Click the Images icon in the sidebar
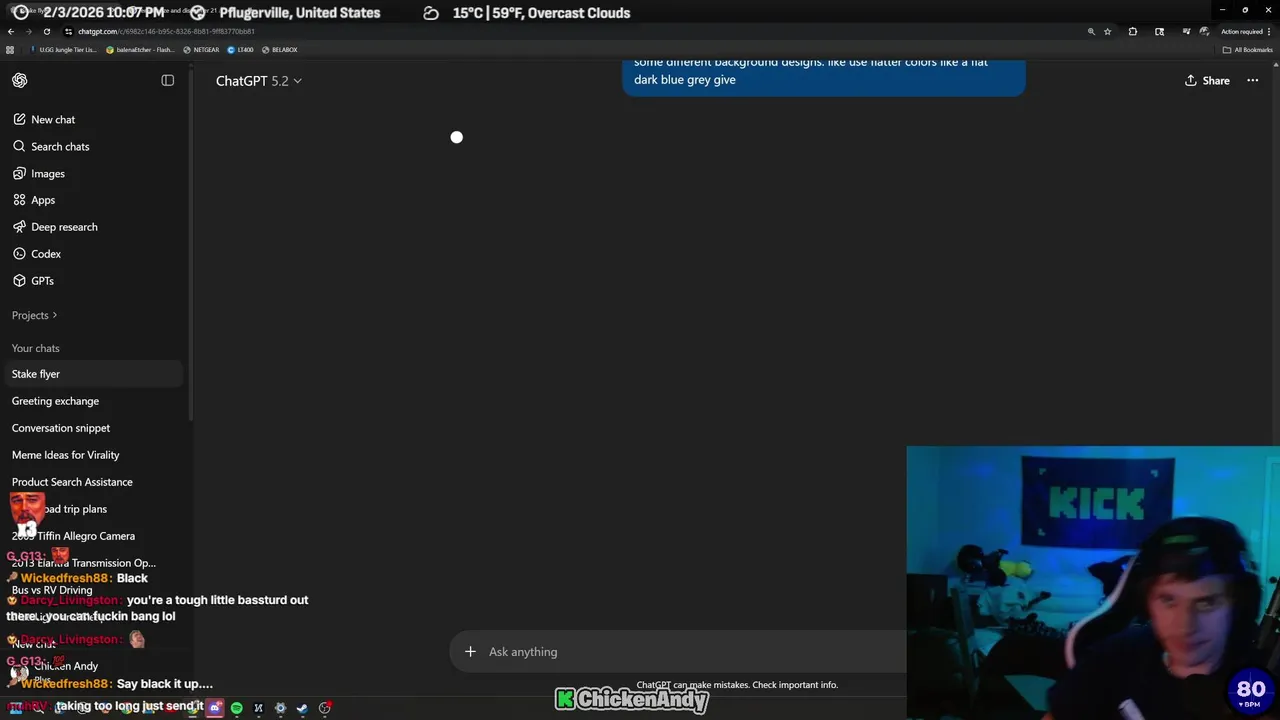This screenshot has width=1280, height=720. click(x=19, y=173)
